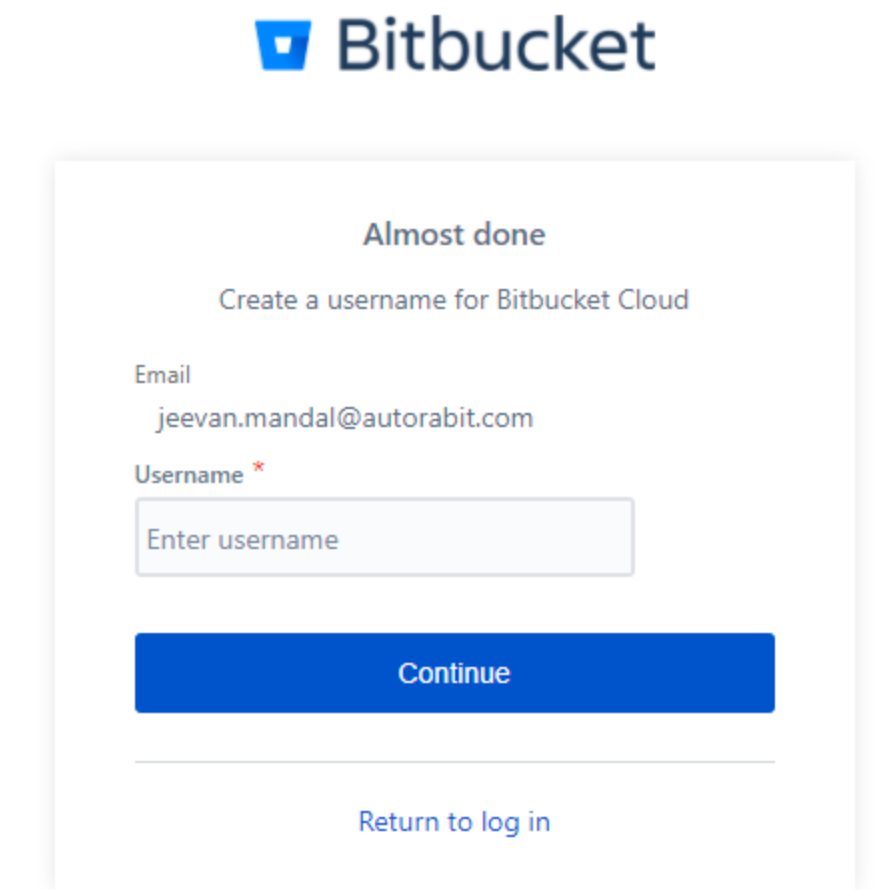Click the Create a username subtitle
The width and height of the screenshot is (890, 890).
(x=454, y=300)
